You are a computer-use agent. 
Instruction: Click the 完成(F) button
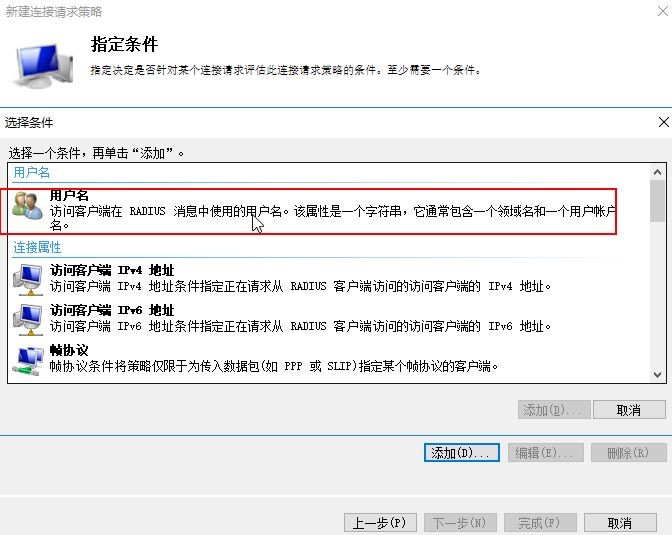pos(540,523)
